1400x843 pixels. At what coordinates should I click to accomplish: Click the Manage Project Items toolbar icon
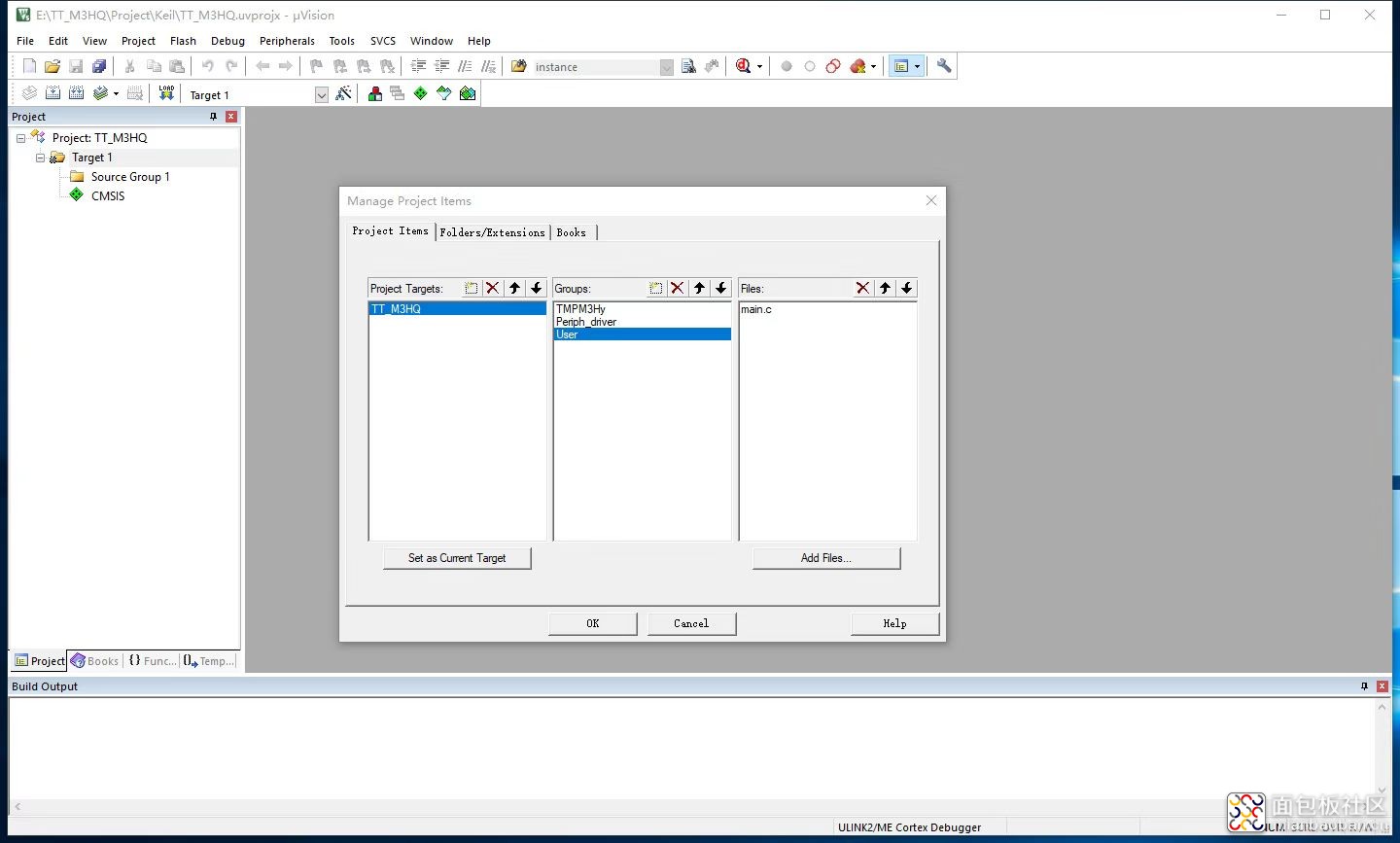point(374,93)
